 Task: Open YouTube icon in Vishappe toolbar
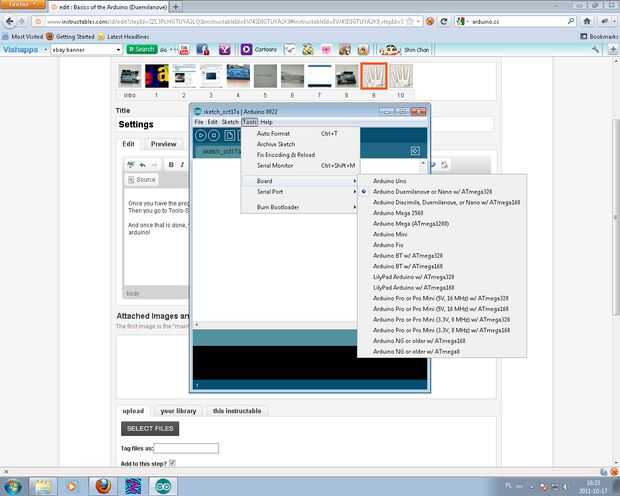(x=184, y=49)
